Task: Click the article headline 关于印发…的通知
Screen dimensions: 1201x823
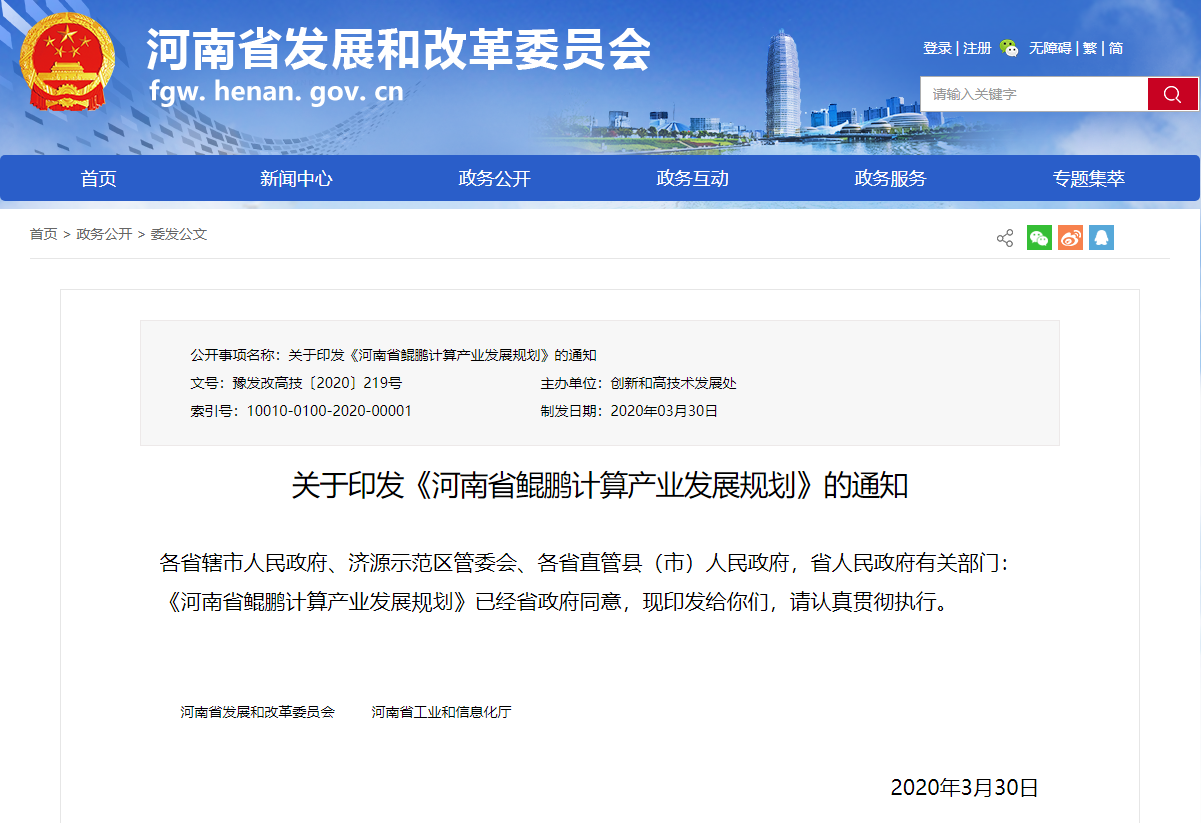Action: tap(600, 487)
